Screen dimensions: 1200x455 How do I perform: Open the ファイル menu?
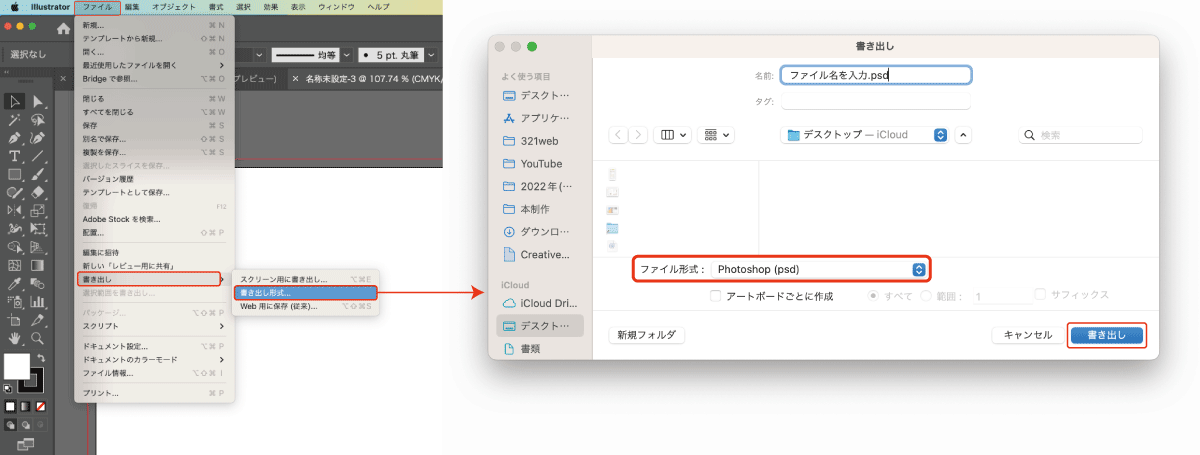click(x=97, y=7)
